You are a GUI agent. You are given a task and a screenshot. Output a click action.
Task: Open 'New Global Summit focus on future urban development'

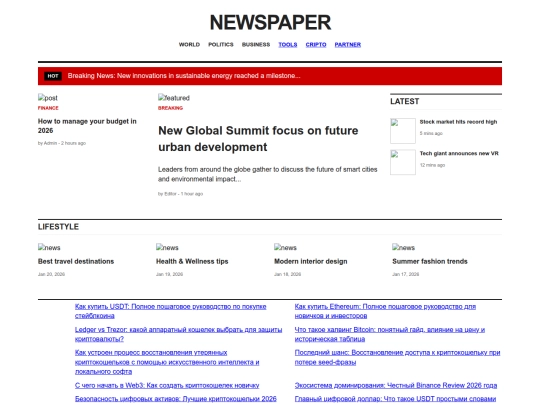tap(258, 139)
